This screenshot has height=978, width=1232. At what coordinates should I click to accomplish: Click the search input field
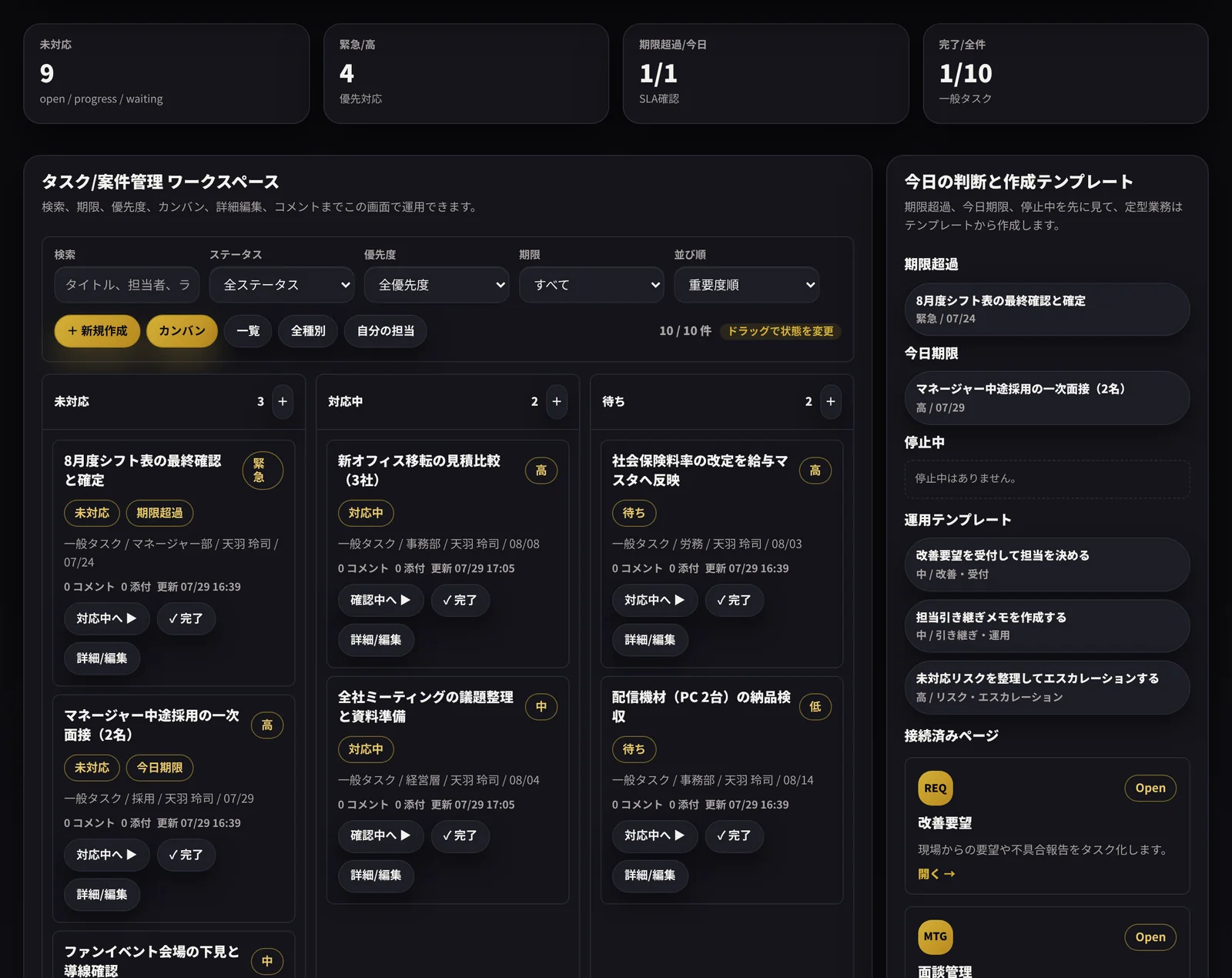[x=127, y=285]
